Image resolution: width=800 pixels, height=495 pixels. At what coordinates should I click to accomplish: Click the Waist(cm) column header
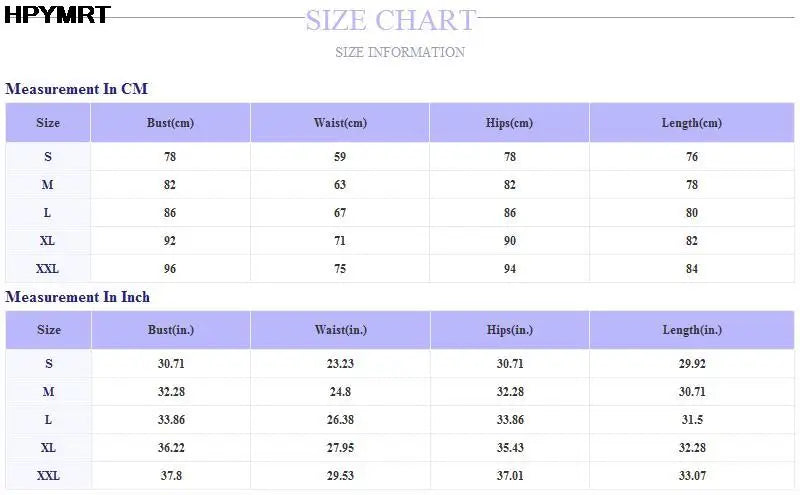[340, 123]
